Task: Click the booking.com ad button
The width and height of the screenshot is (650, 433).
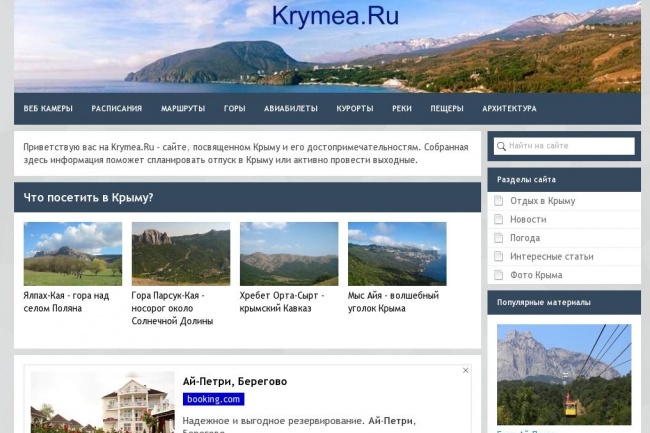Action: (x=213, y=399)
